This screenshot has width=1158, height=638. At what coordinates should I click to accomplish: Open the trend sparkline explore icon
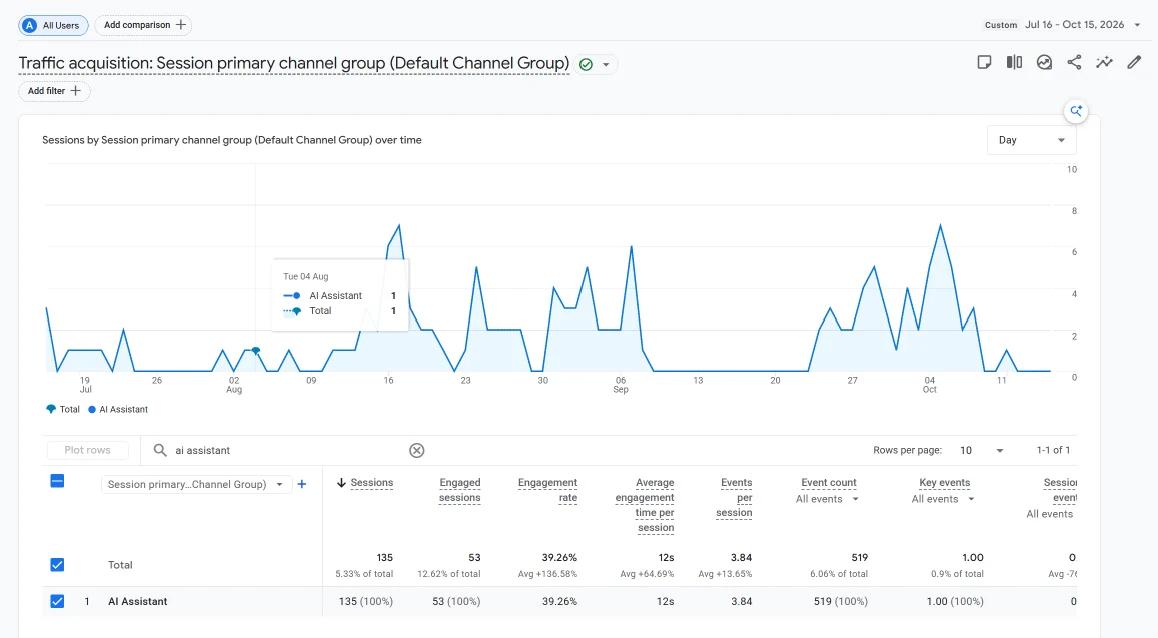(1104, 62)
